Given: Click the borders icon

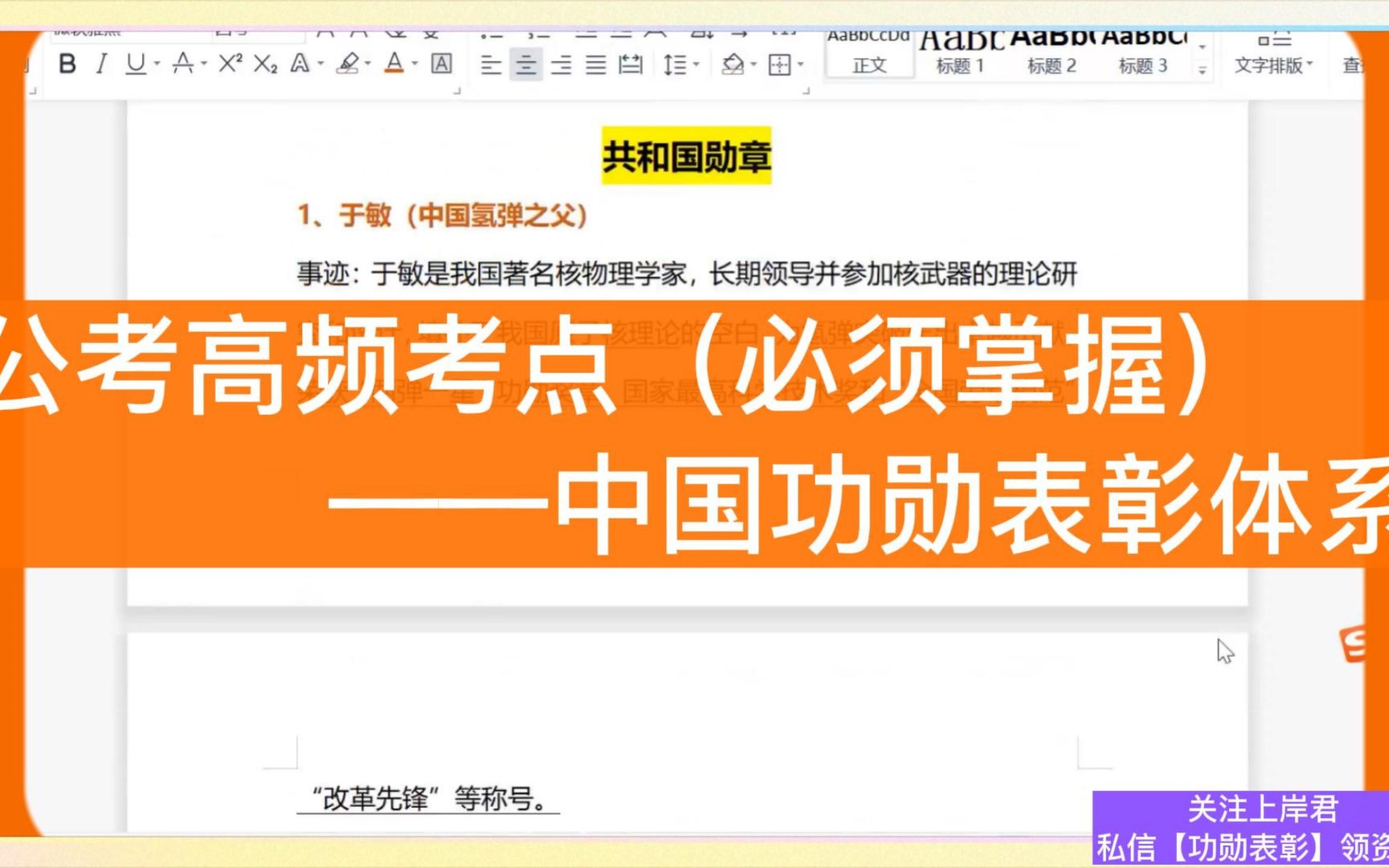Looking at the screenshot, I should (x=780, y=64).
